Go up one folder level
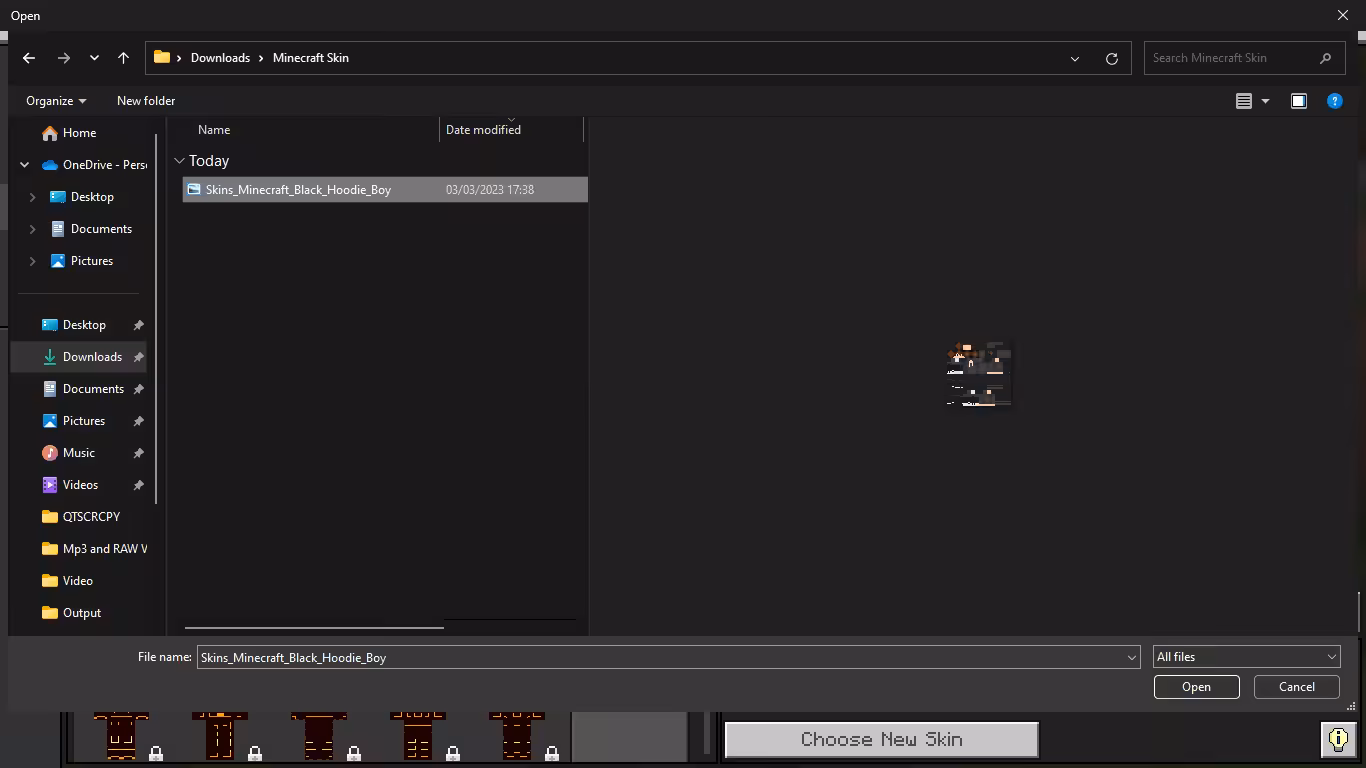This screenshot has height=768, width=1366. coord(123,58)
